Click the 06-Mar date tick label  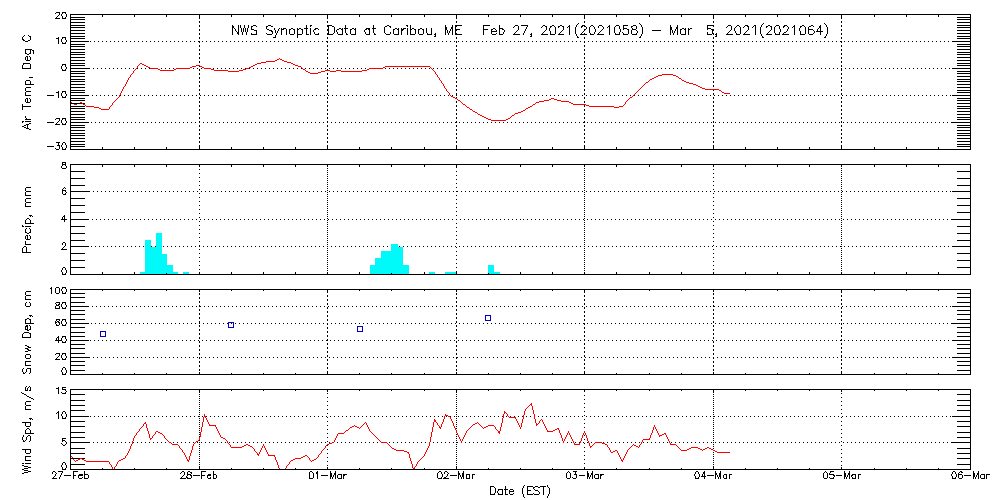(968, 477)
